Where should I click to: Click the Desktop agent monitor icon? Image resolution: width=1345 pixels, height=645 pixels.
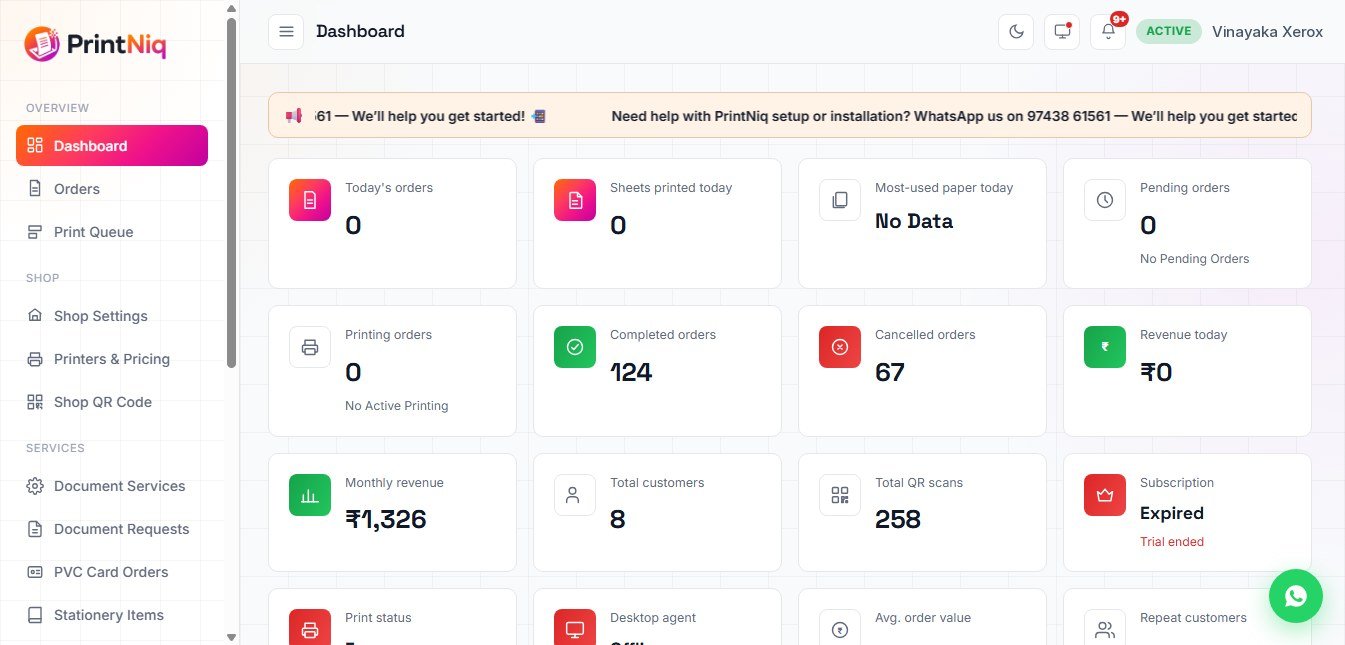575,627
